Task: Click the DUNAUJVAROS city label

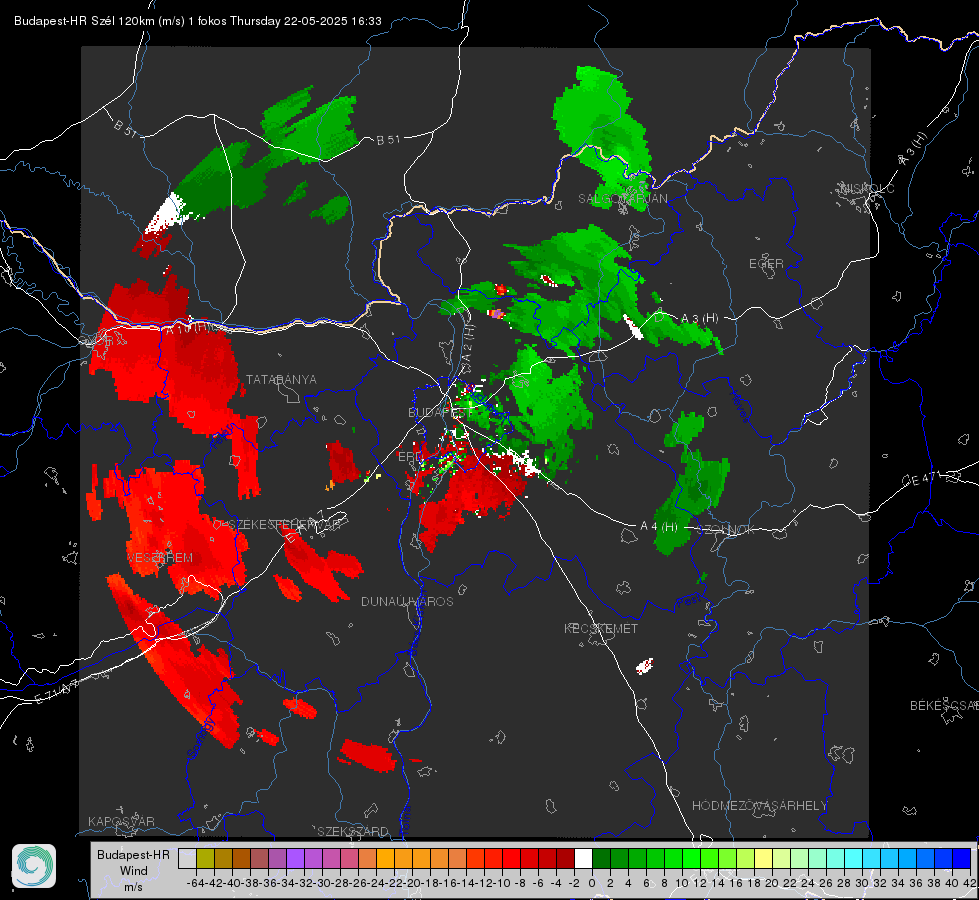Action: point(407,601)
